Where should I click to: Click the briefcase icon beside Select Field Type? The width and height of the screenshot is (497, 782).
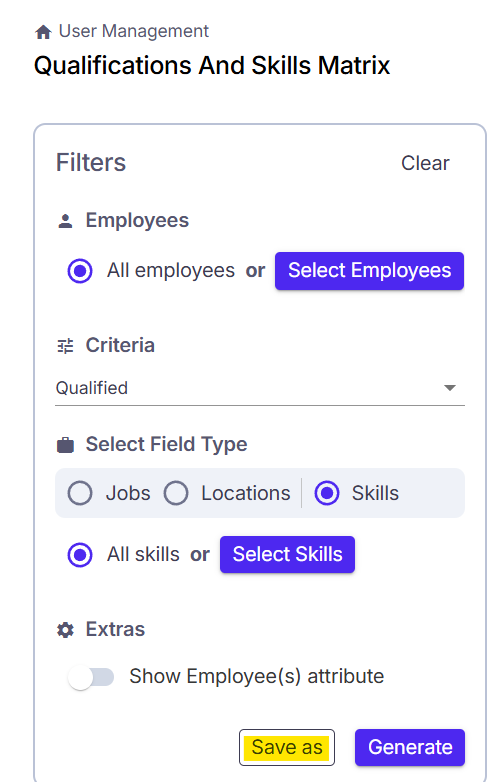[65, 444]
